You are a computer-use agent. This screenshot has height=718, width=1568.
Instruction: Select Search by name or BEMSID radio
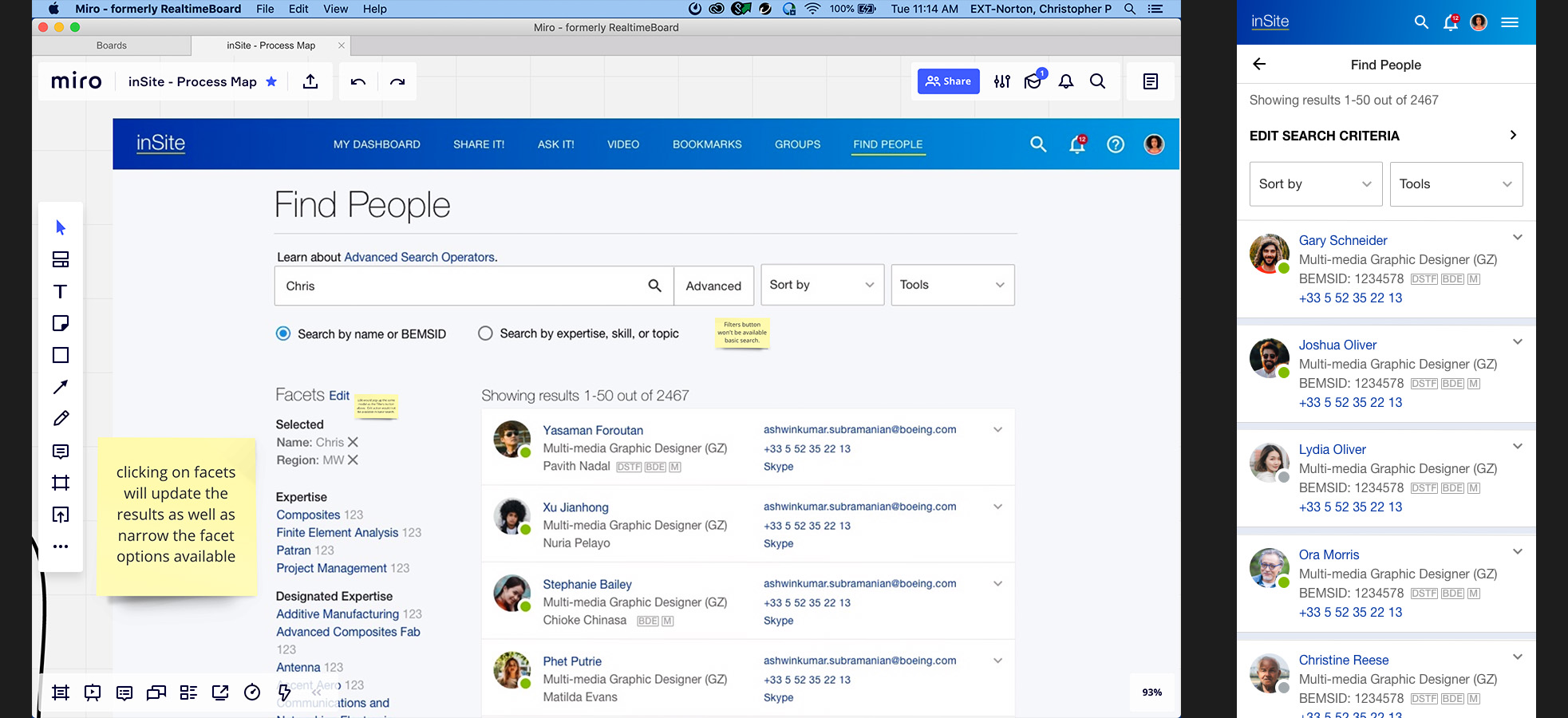pyautogui.click(x=283, y=333)
